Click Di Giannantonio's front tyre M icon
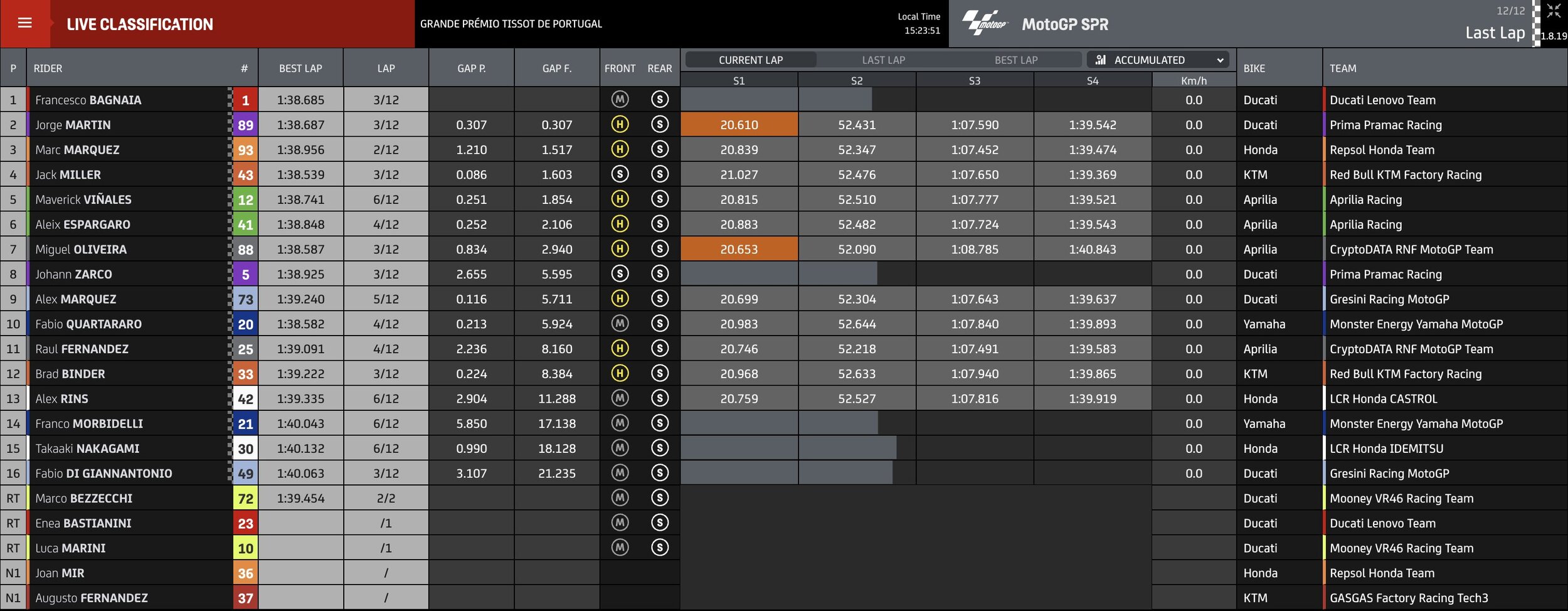Viewport: 1568px width, 611px height. click(620, 473)
